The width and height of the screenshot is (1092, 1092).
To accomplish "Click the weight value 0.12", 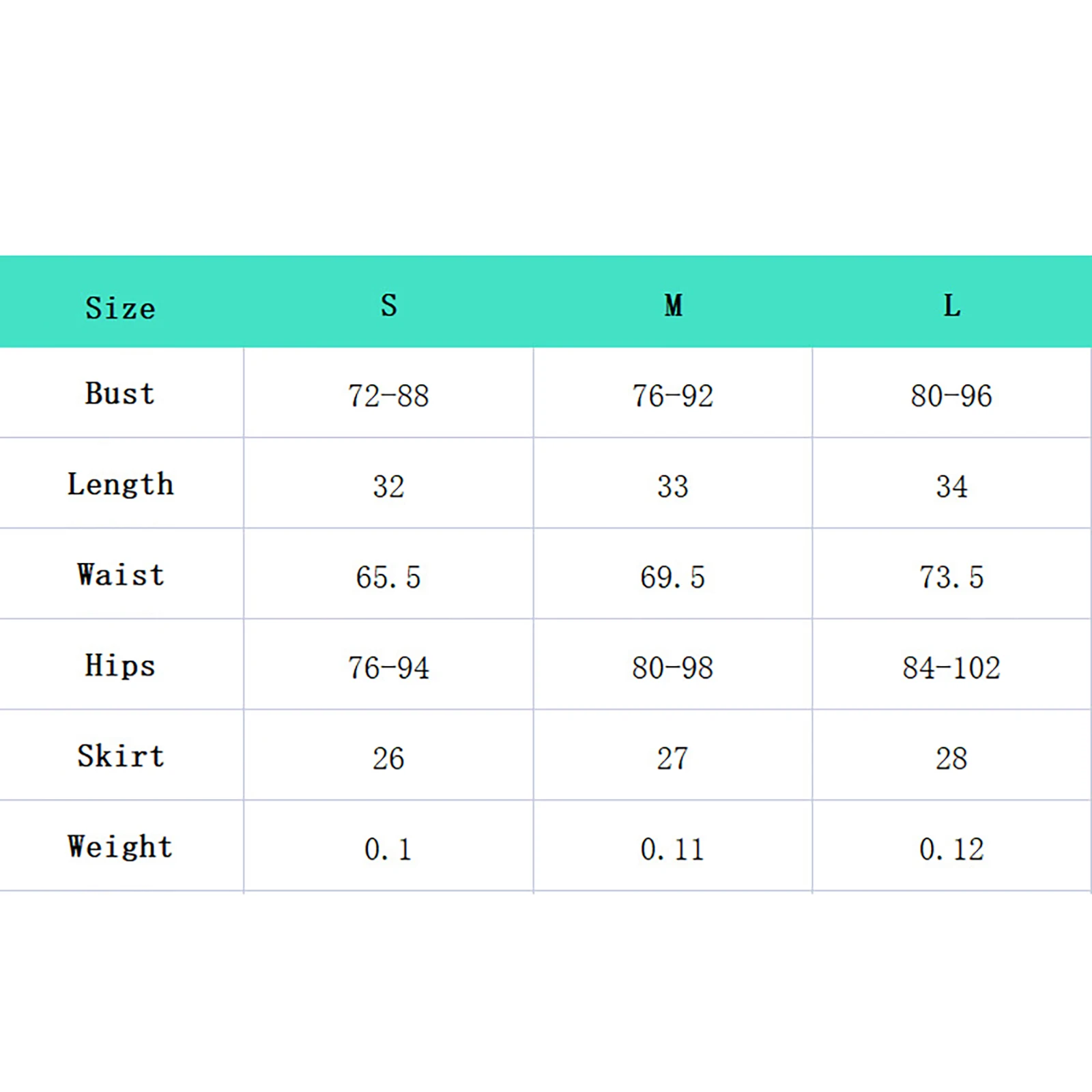I will (951, 849).
